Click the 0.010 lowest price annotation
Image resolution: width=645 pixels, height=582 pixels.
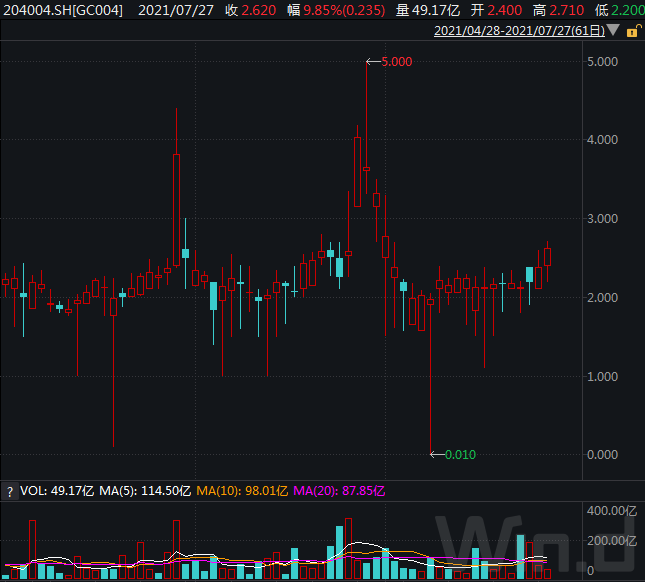[460, 454]
